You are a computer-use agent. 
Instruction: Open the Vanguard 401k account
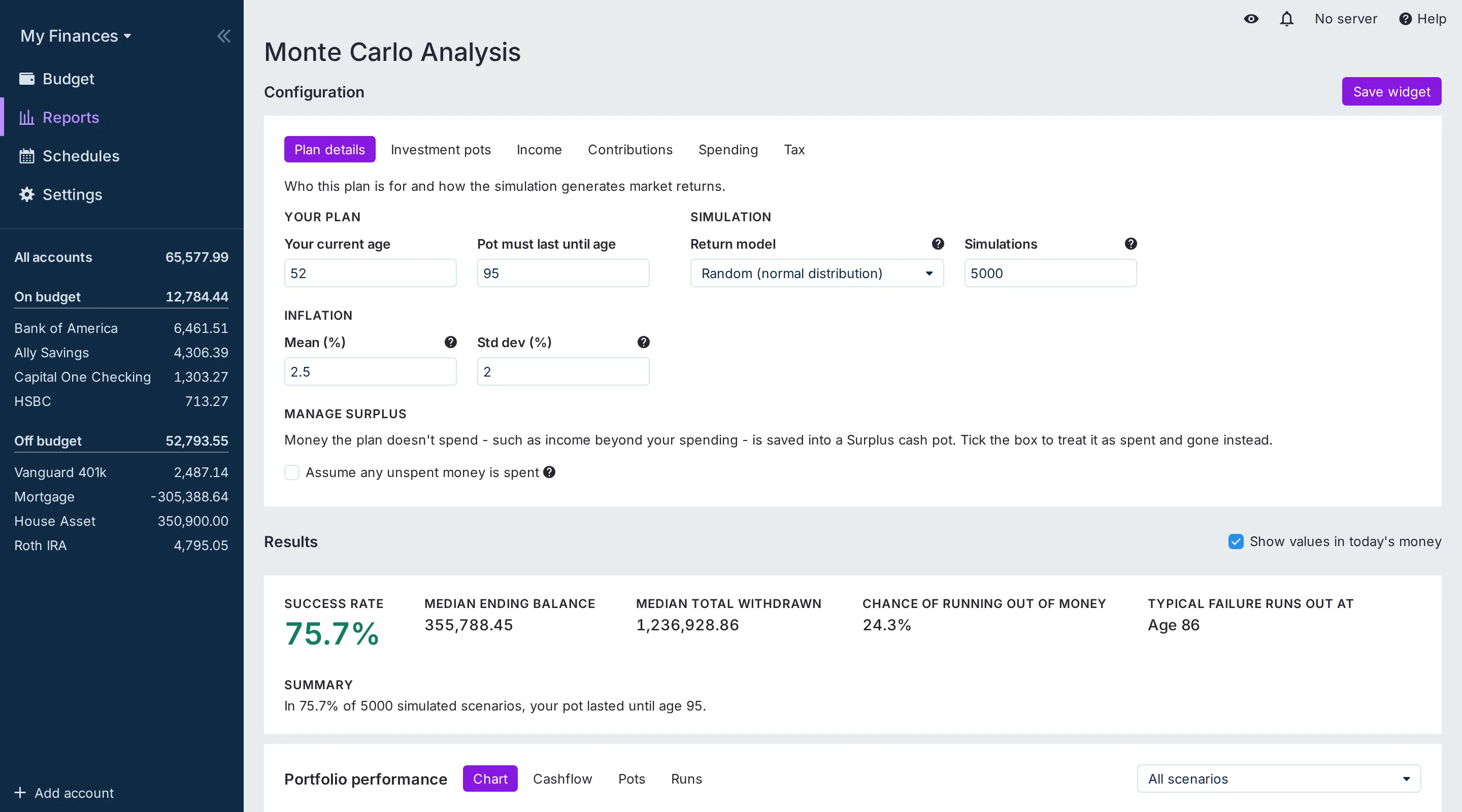(x=121, y=472)
